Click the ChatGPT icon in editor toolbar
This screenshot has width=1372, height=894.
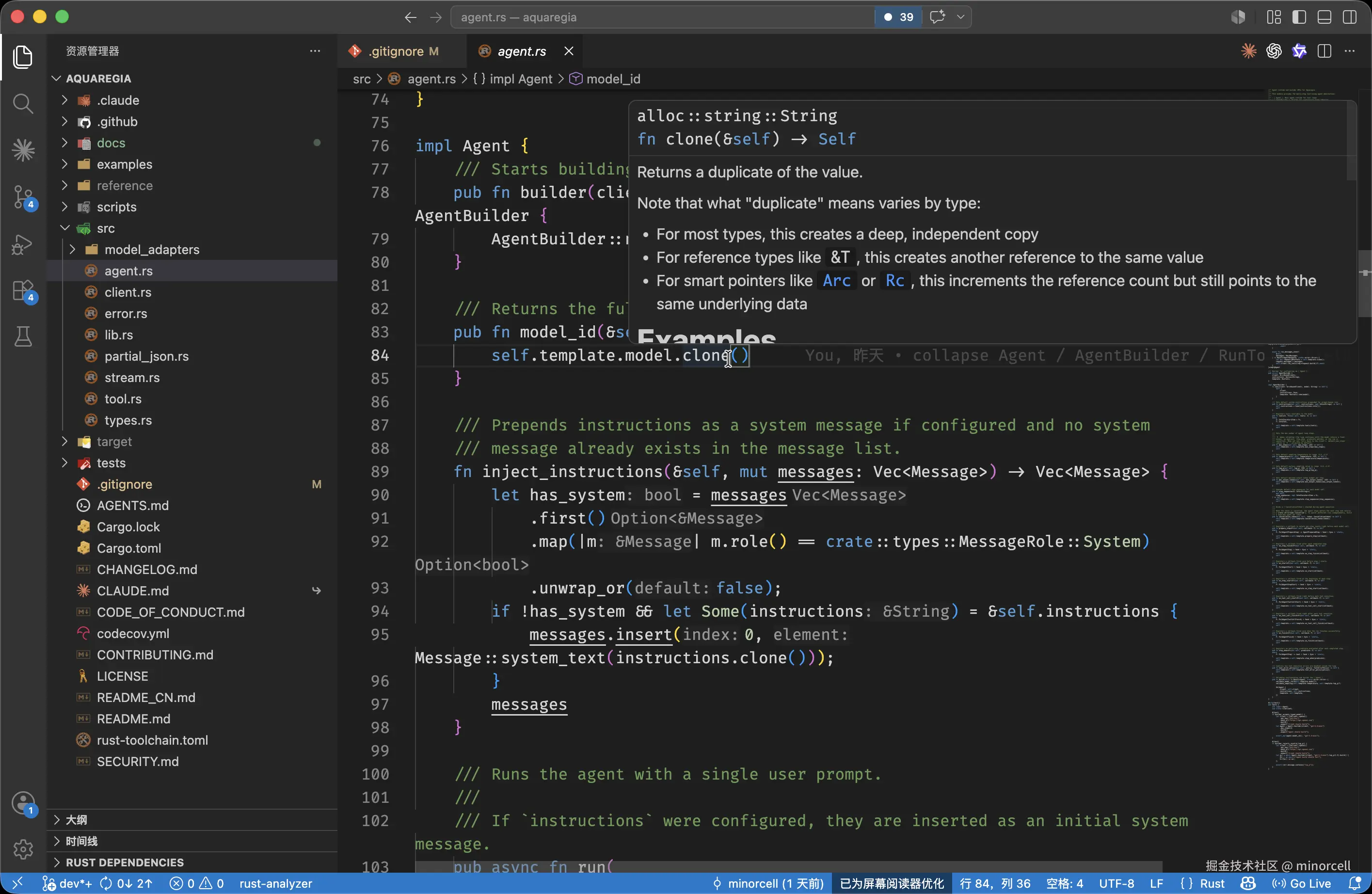(x=1274, y=51)
